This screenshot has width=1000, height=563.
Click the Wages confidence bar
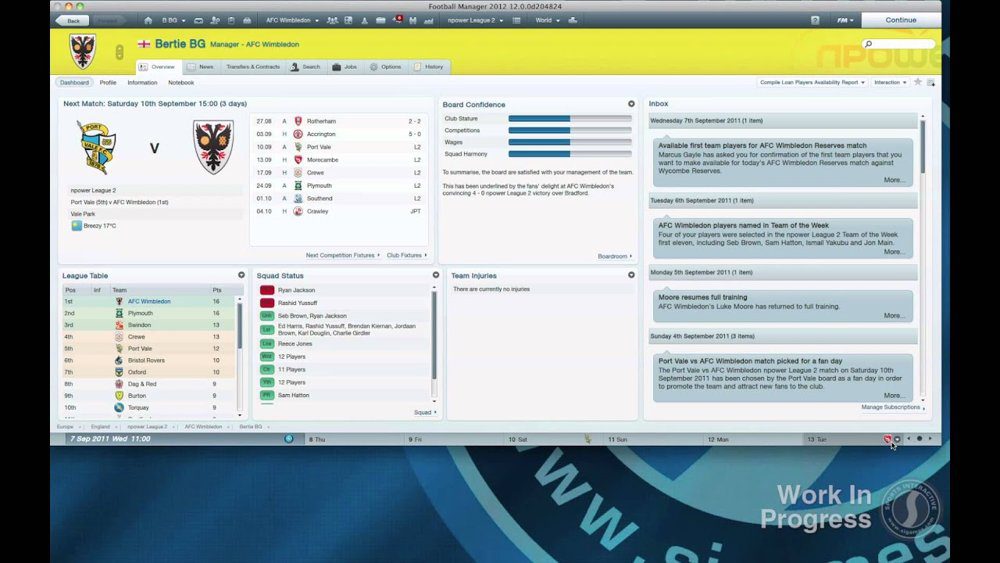tap(570, 142)
